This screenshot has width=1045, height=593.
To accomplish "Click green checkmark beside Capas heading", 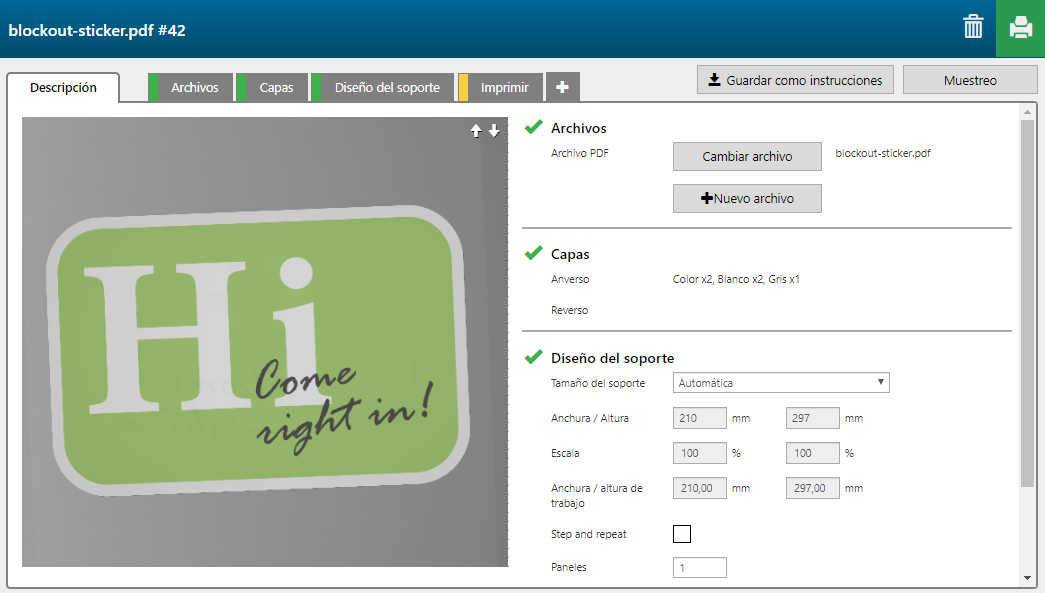I will [534, 253].
